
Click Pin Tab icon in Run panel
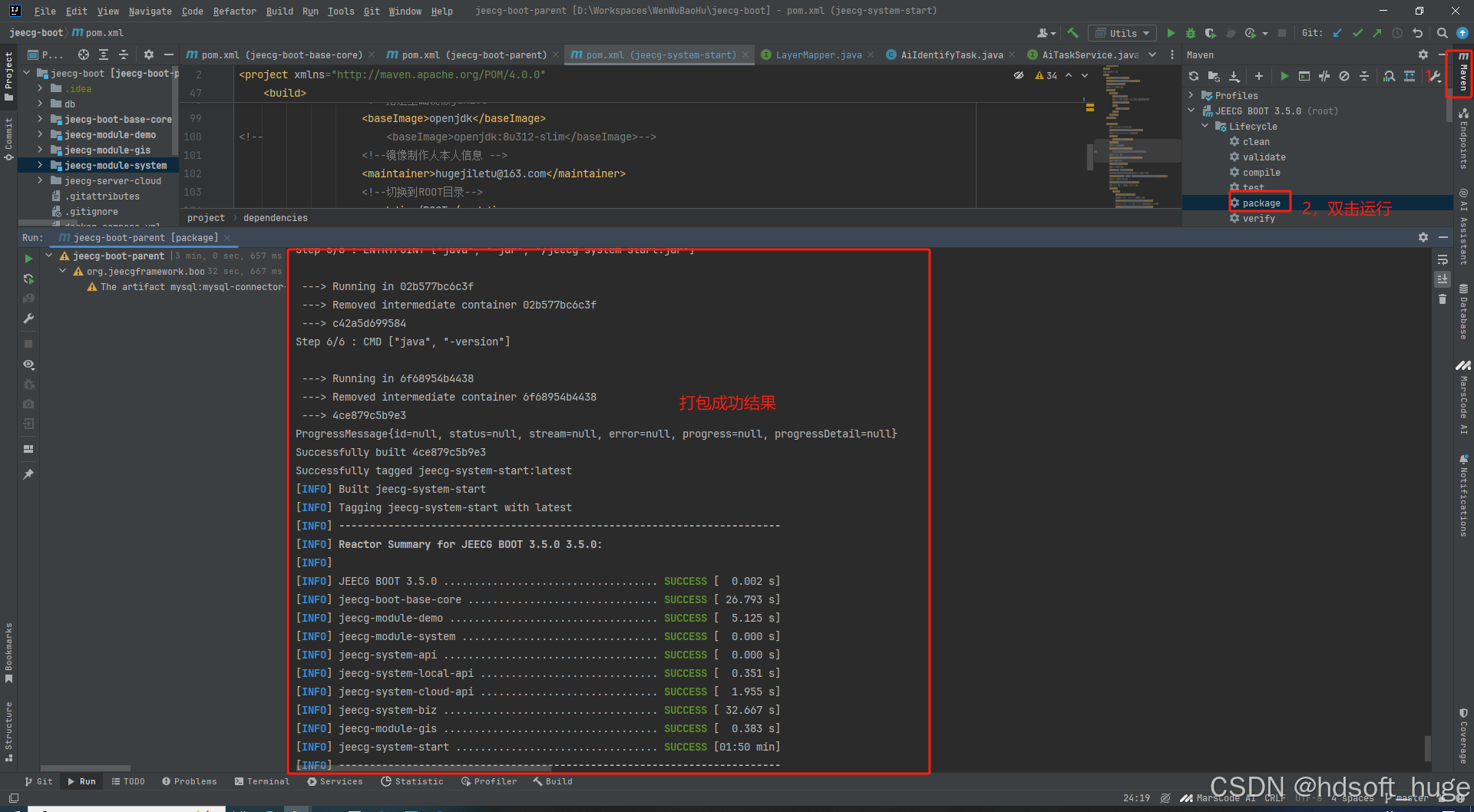coord(28,474)
